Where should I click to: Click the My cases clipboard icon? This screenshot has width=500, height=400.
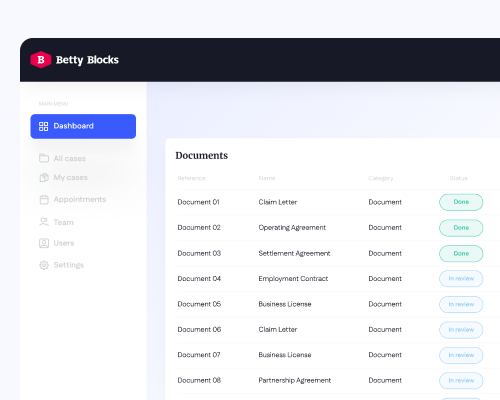coord(44,177)
